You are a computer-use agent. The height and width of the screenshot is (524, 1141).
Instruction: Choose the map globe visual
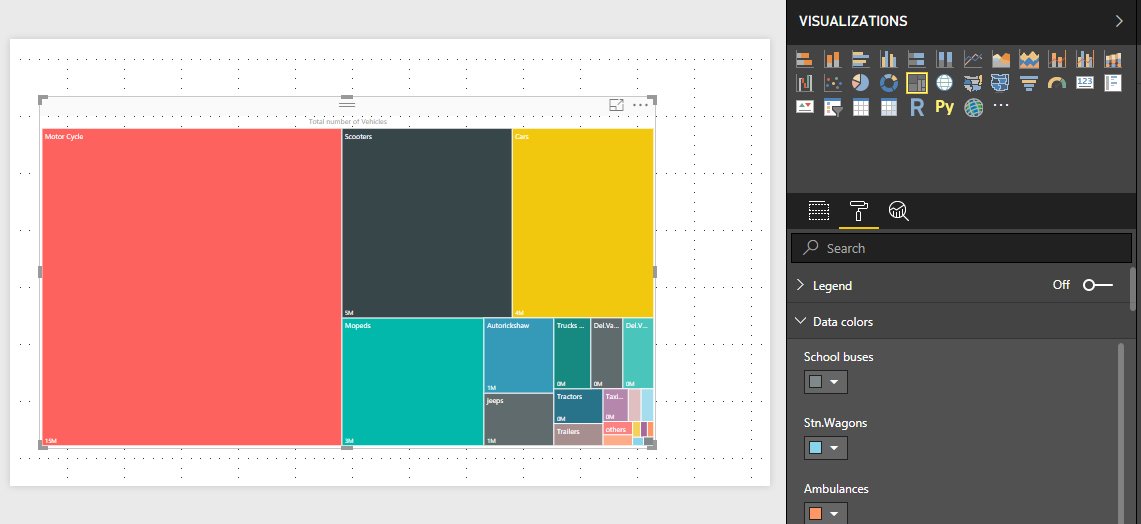[x=945, y=83]
